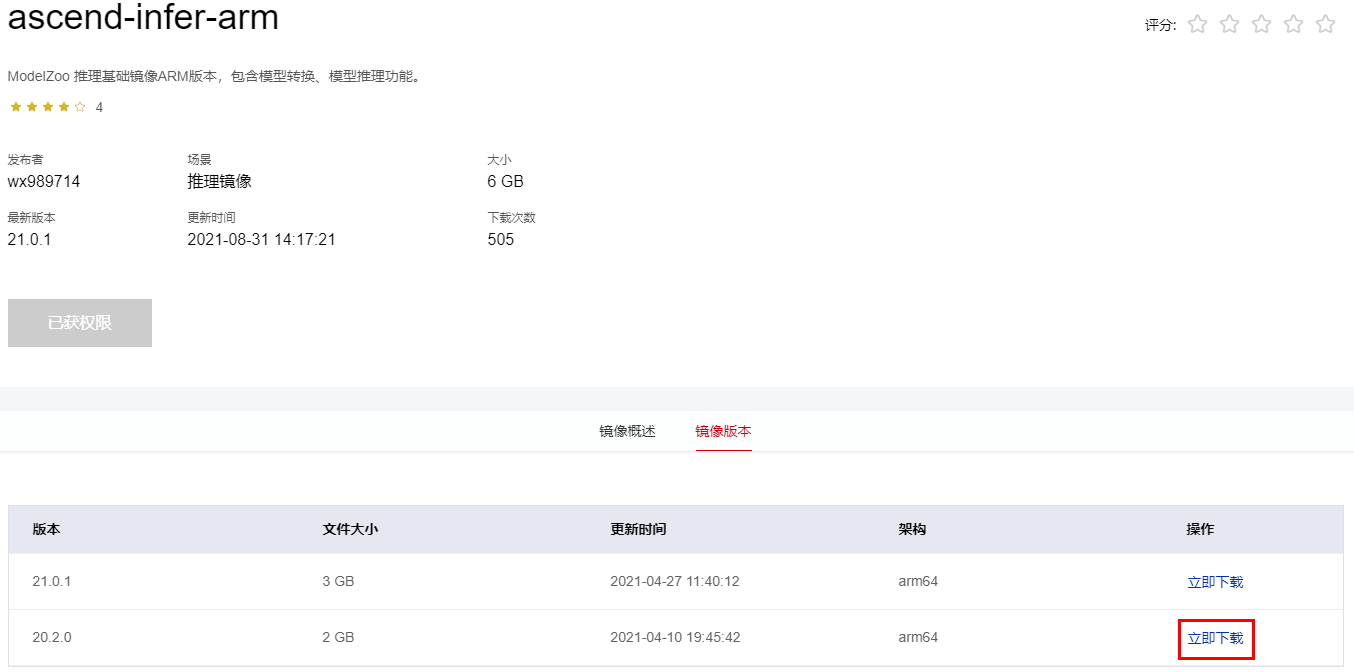Click the 操作 column header
Screen dimensions: 1354x672
(1200, 529)
